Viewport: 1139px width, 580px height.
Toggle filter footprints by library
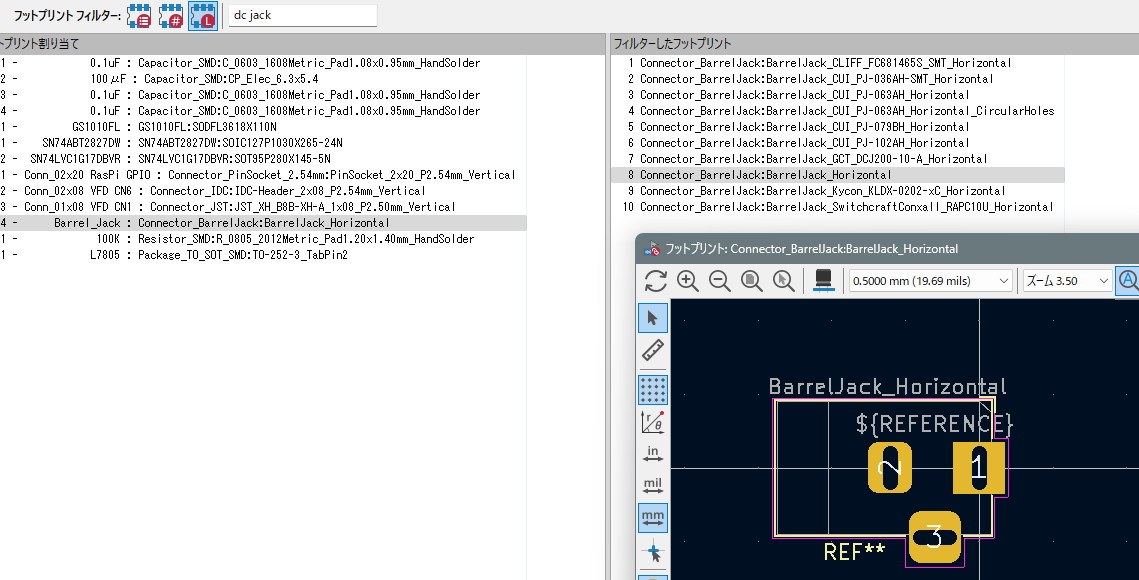pyautogui.click(x=203, y=15)
